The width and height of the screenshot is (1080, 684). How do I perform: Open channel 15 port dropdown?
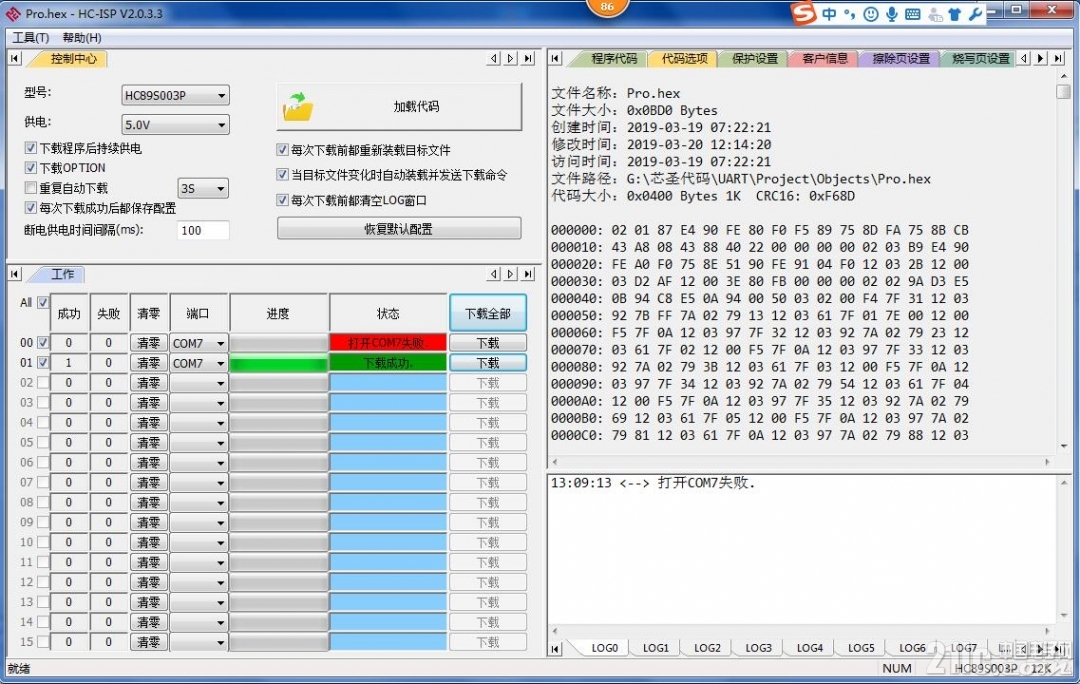198,643
